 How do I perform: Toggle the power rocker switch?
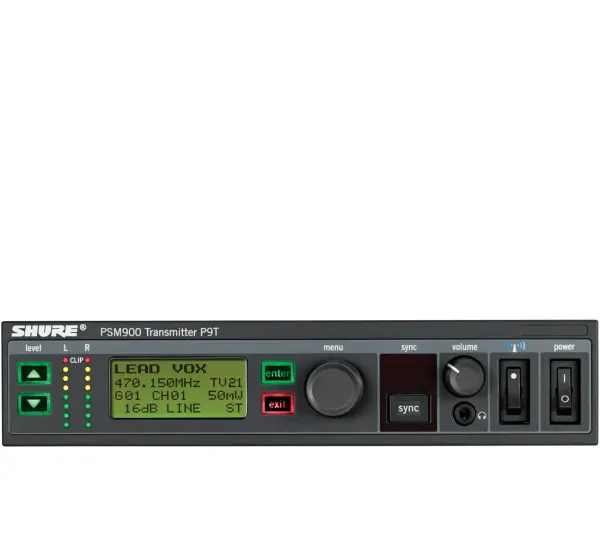coord(565,388)
